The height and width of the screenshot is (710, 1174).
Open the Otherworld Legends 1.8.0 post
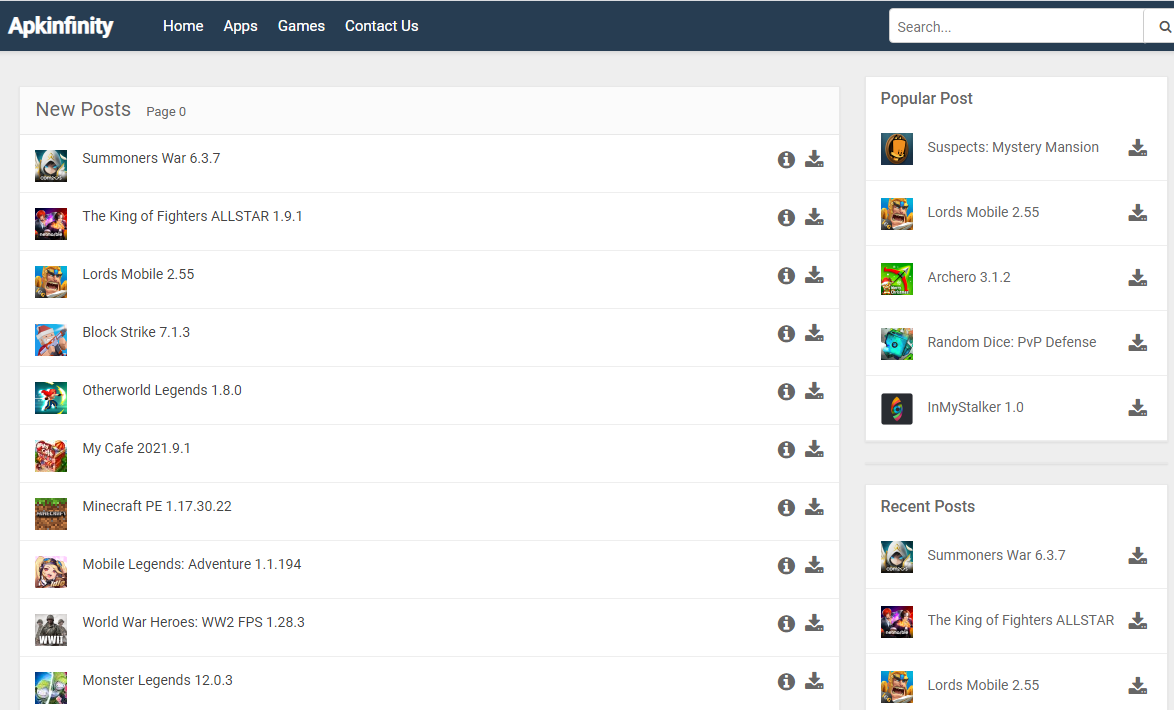pyautogui.click(x=162, y=390)
